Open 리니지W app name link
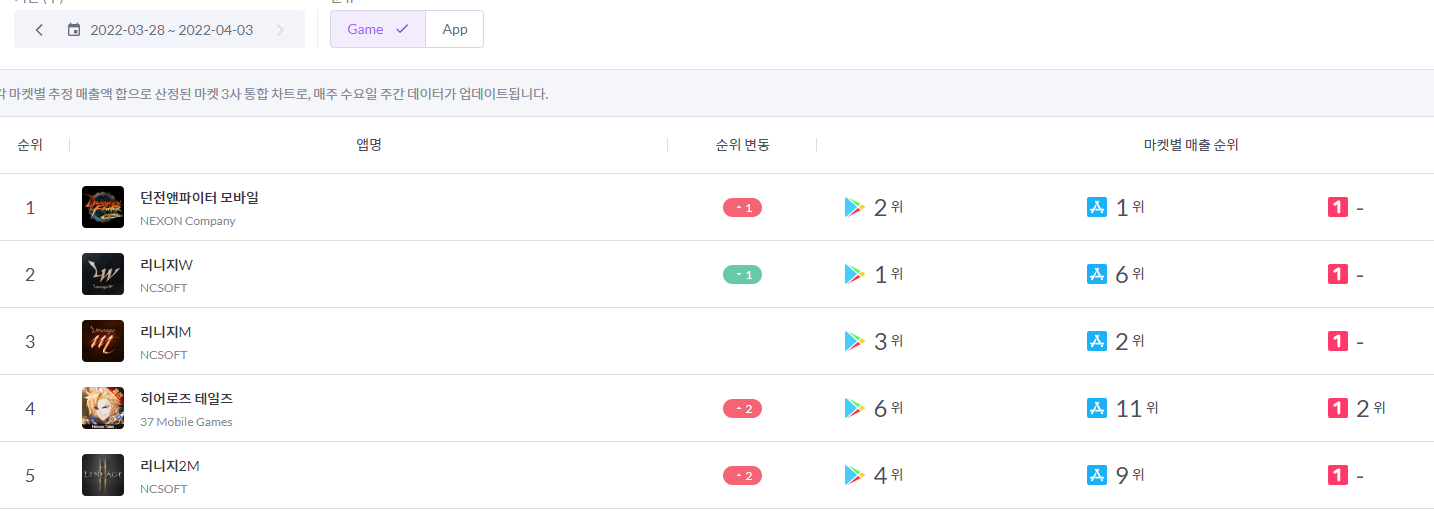 (x=166, y=264)
